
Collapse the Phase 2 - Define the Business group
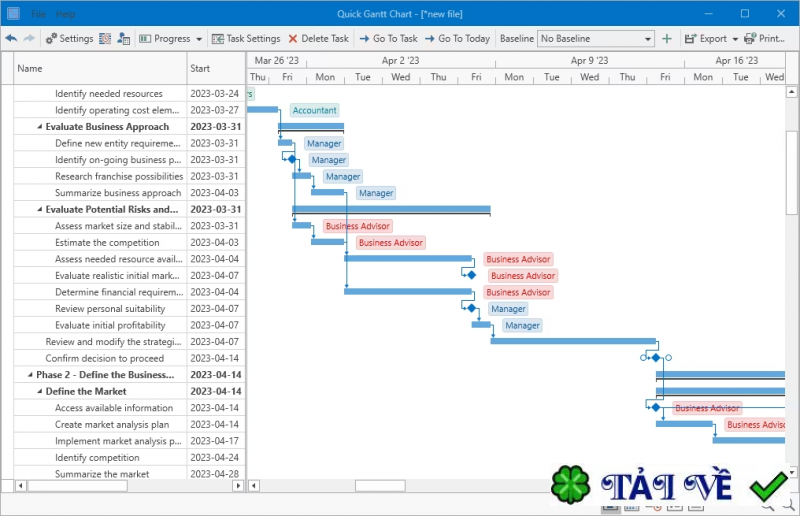pyautogui.click(x=30, y=375)
